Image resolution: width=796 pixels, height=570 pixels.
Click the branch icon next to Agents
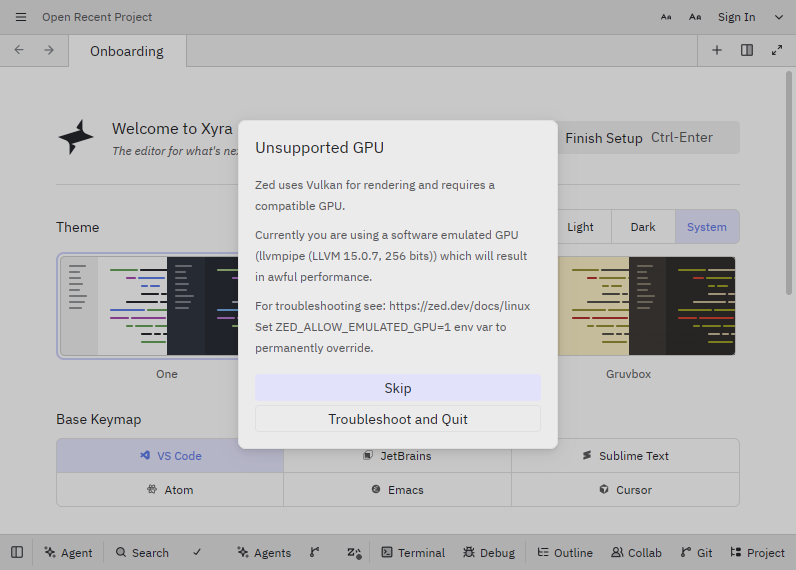coord(315,552)
